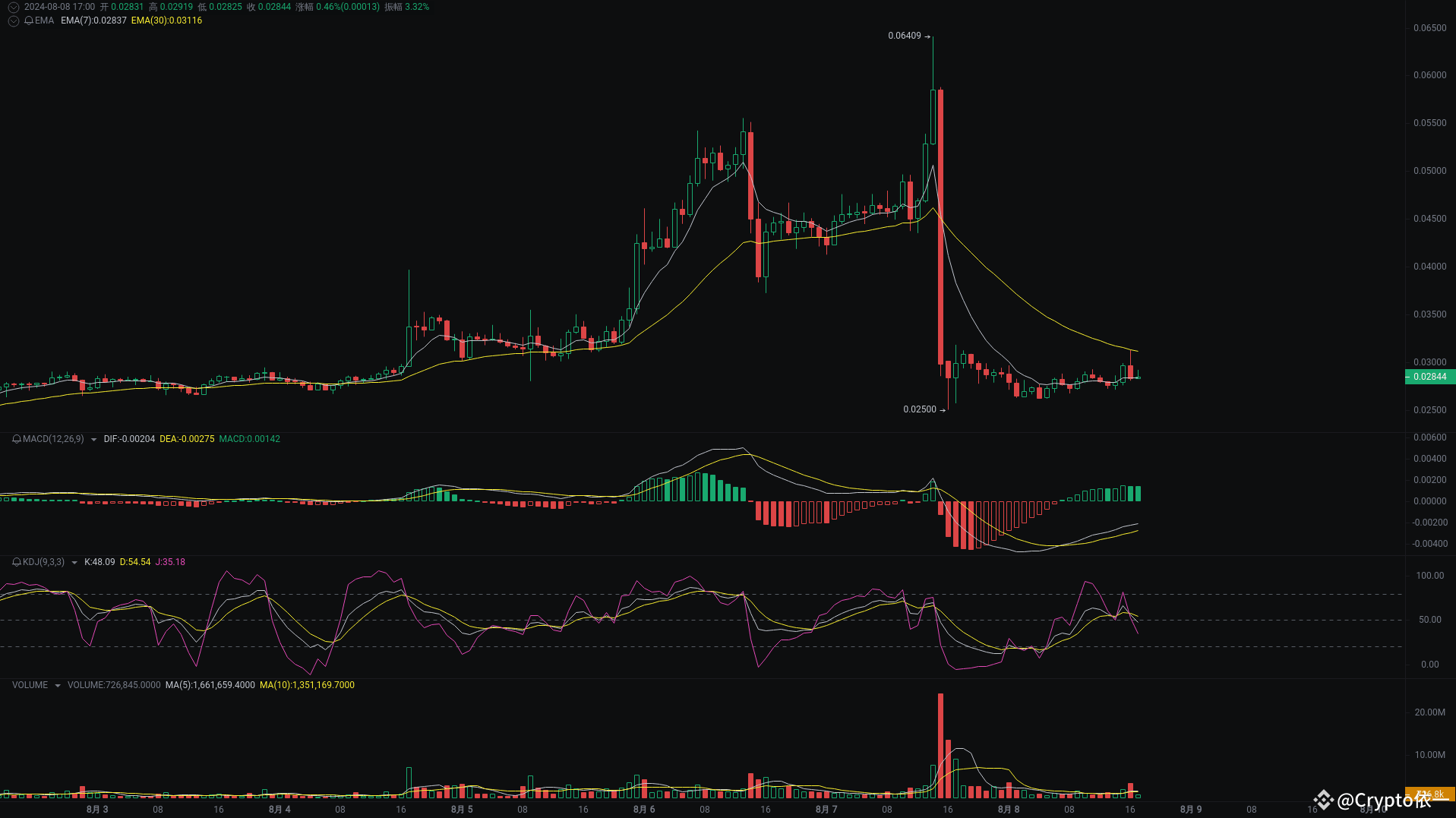Image resolution: width=1456 pixels, height=818 pixels.
Task: Click the MA(10) volume average label
Action: [307, 684]
